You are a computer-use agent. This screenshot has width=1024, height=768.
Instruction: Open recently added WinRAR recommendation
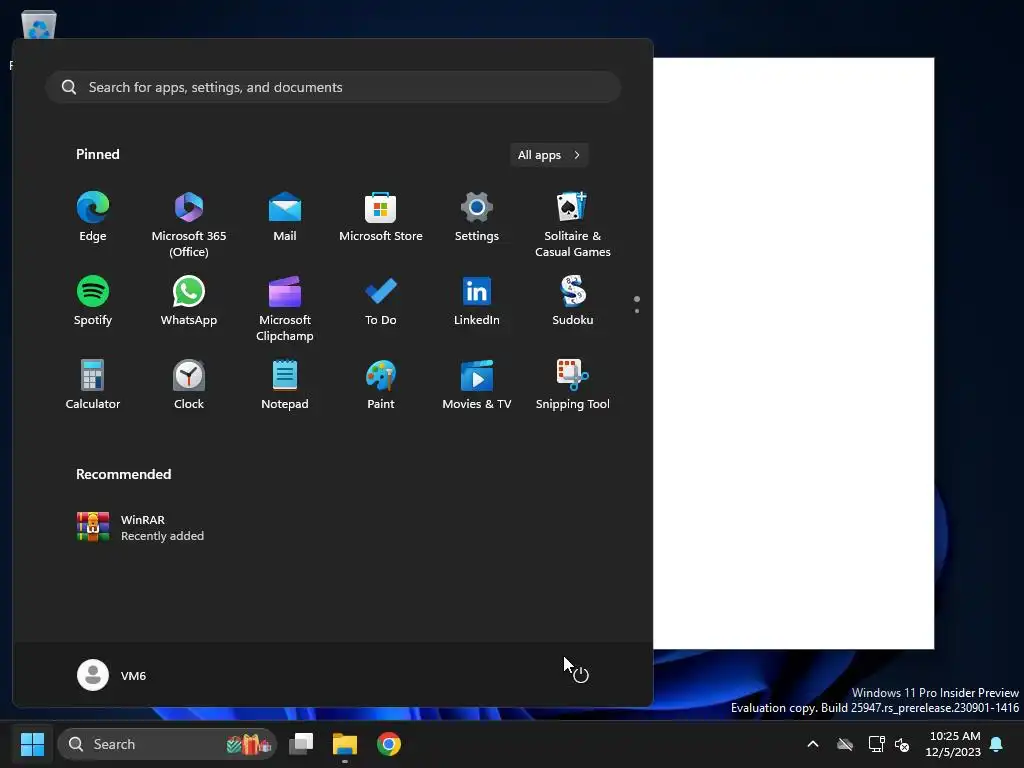pos(140,528)
